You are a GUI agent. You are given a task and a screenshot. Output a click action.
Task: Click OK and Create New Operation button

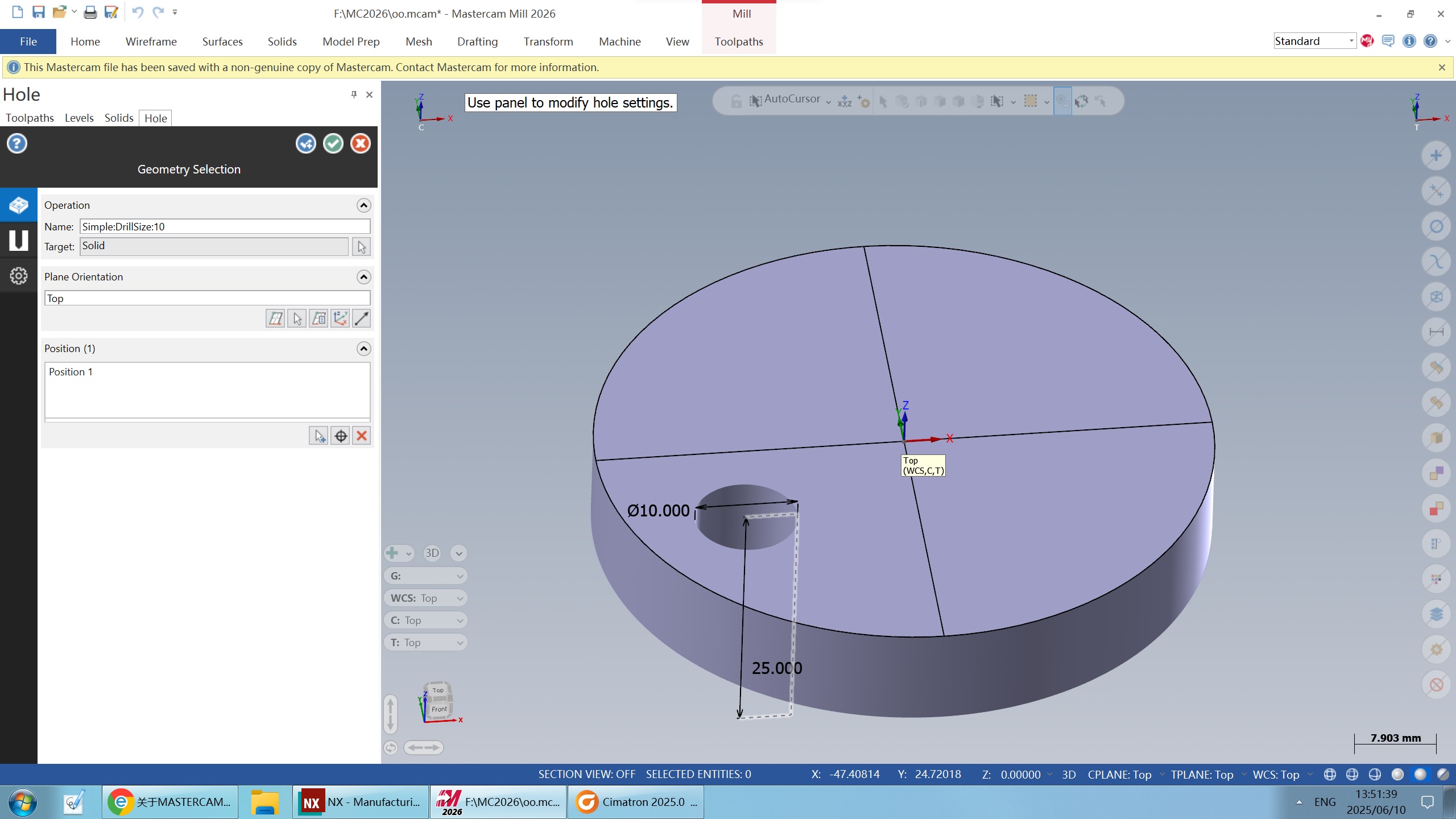point(306,143)
